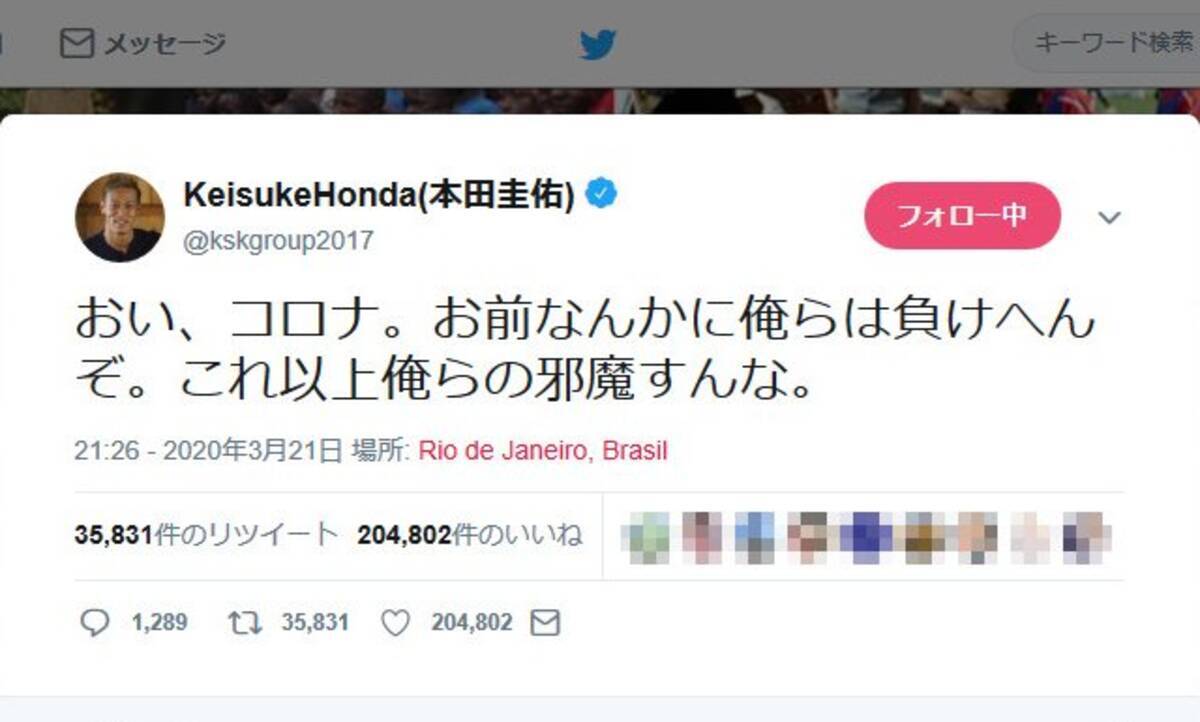Open the メッセージ menu item
The image size is (1200, 722).
[x=142, y=44]
